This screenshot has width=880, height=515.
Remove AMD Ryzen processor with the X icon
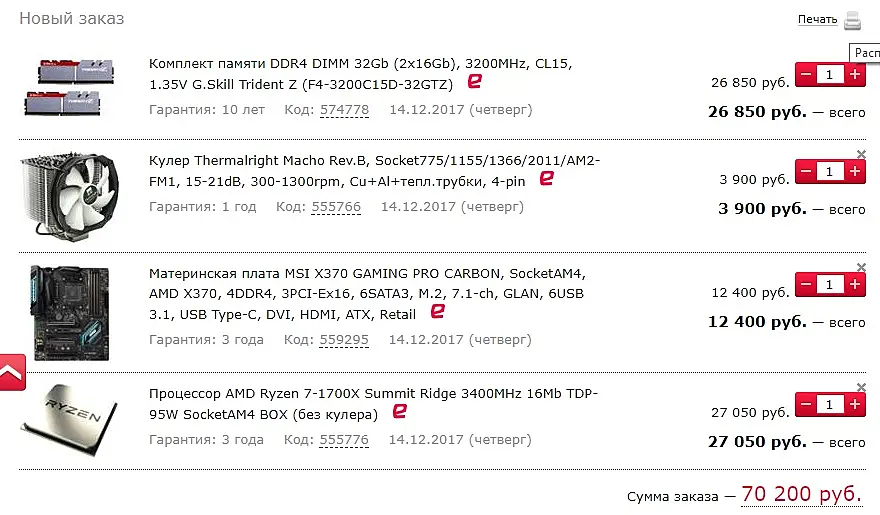[861, 387]
